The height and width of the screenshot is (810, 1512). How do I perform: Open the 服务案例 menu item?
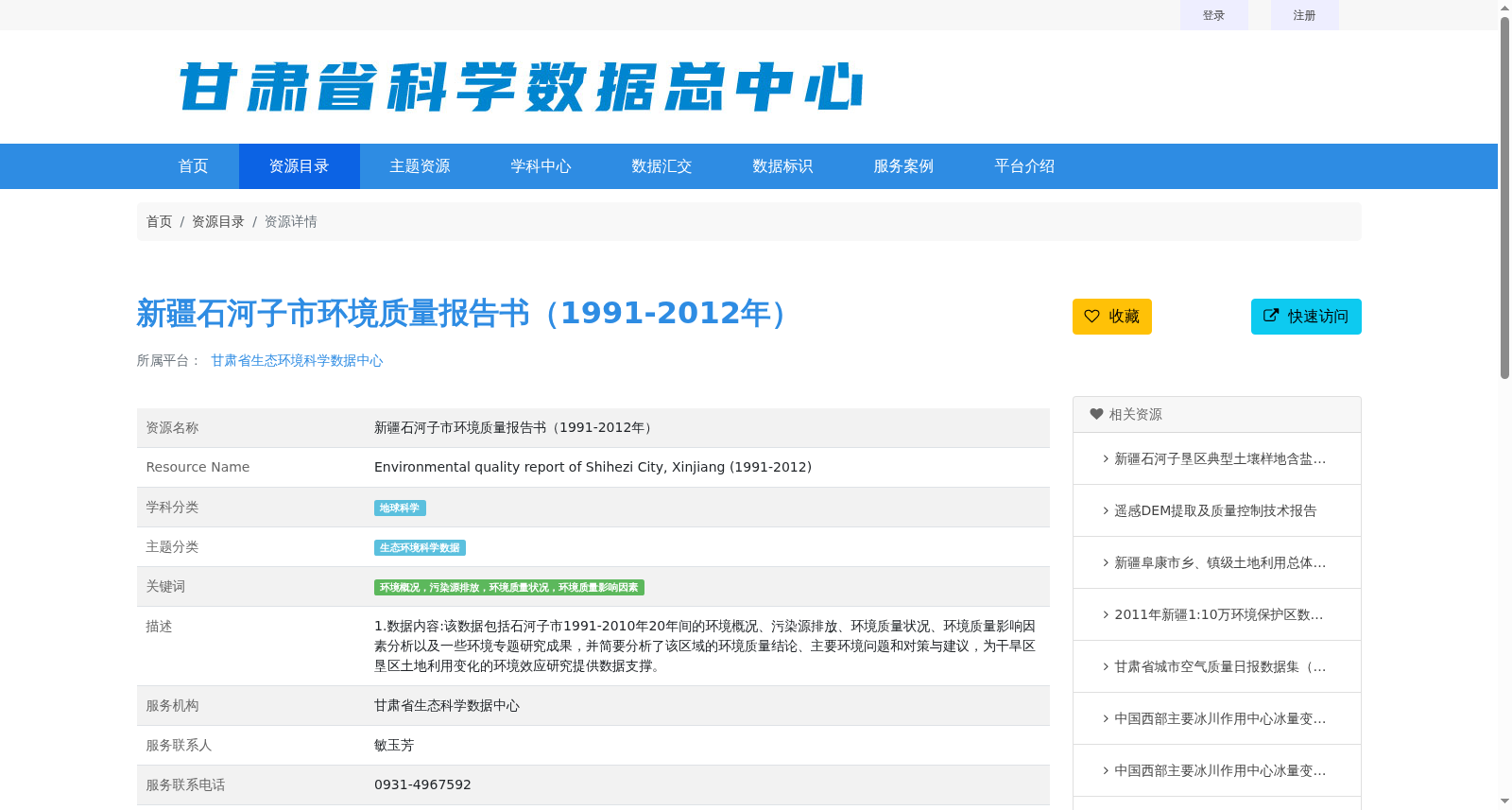[x=904, y=166]
